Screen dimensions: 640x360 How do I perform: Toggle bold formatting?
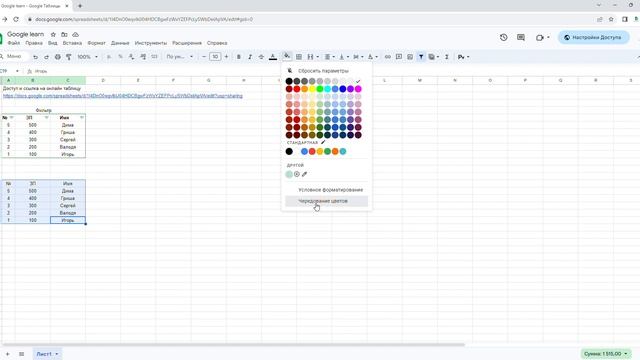coord(239,57)
